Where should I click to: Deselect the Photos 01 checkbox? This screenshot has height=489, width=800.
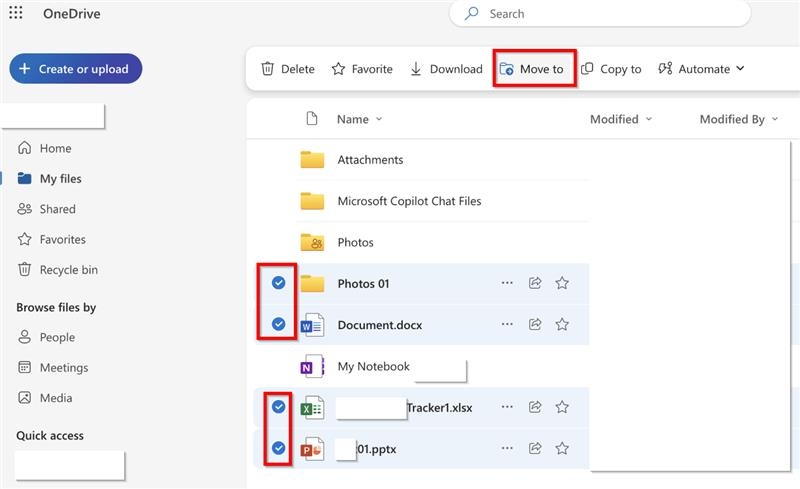(x=278, y=282)
